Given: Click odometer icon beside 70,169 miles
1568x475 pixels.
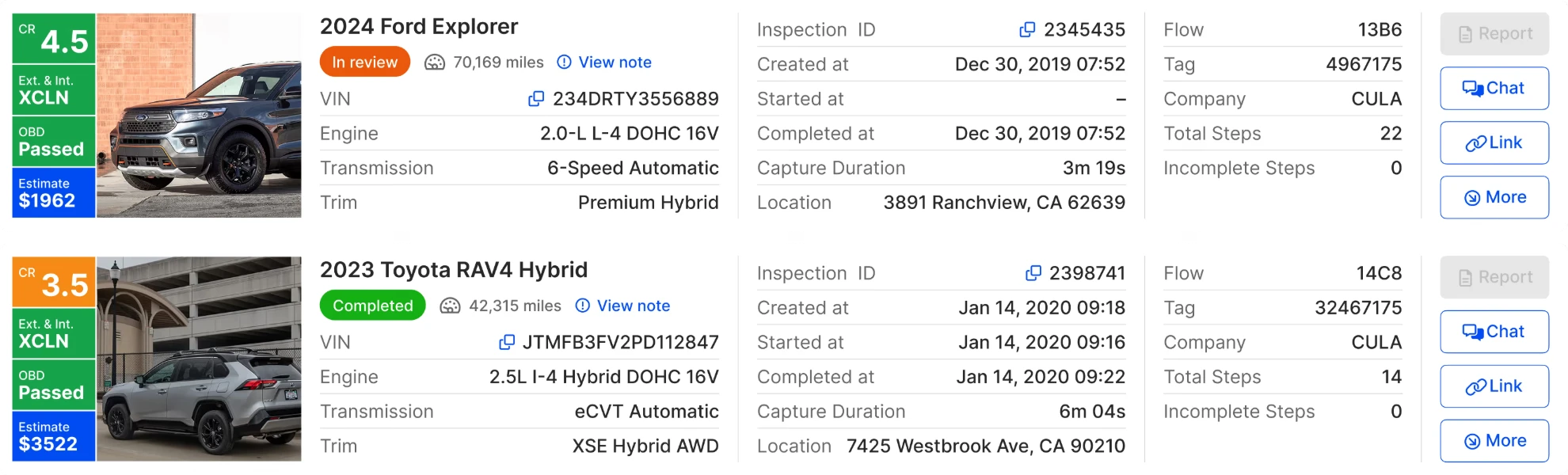Looking at the screenshot, I should 435,63.
